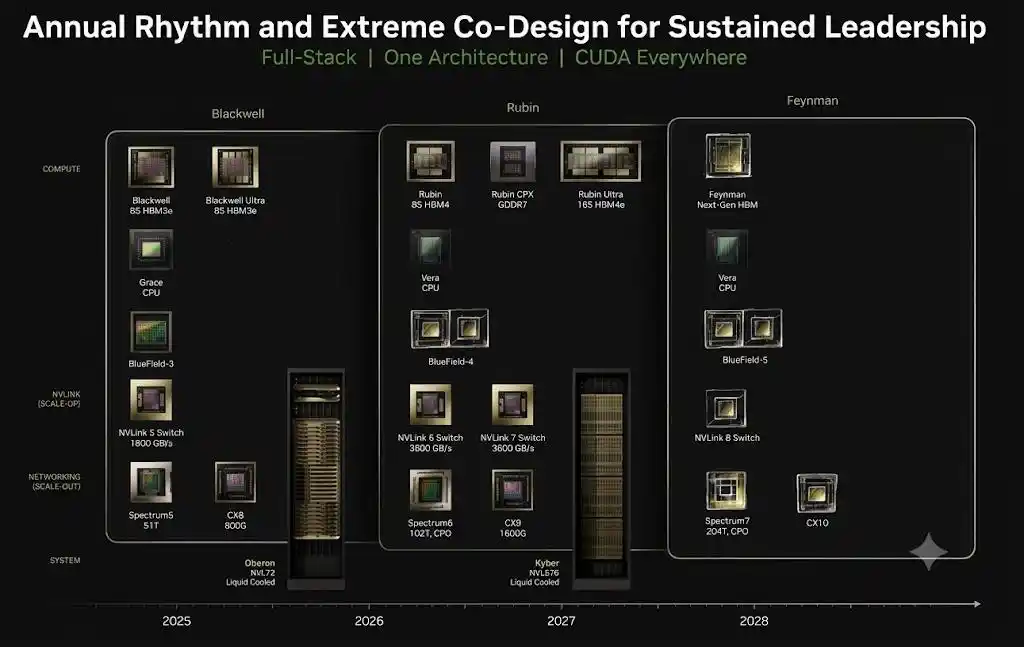The image size is (1024, 647).
Task: Select the CX10 chip image
Action: [817, 493]
